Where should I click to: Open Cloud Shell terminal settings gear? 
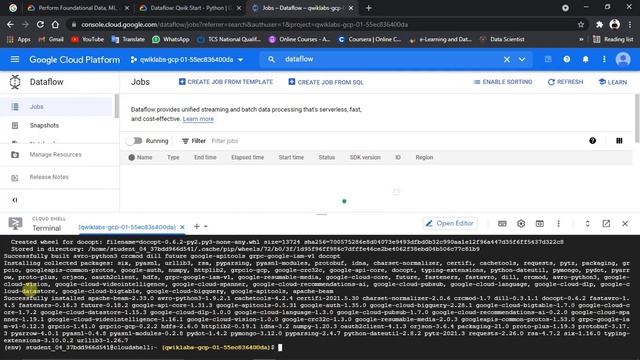521,224
